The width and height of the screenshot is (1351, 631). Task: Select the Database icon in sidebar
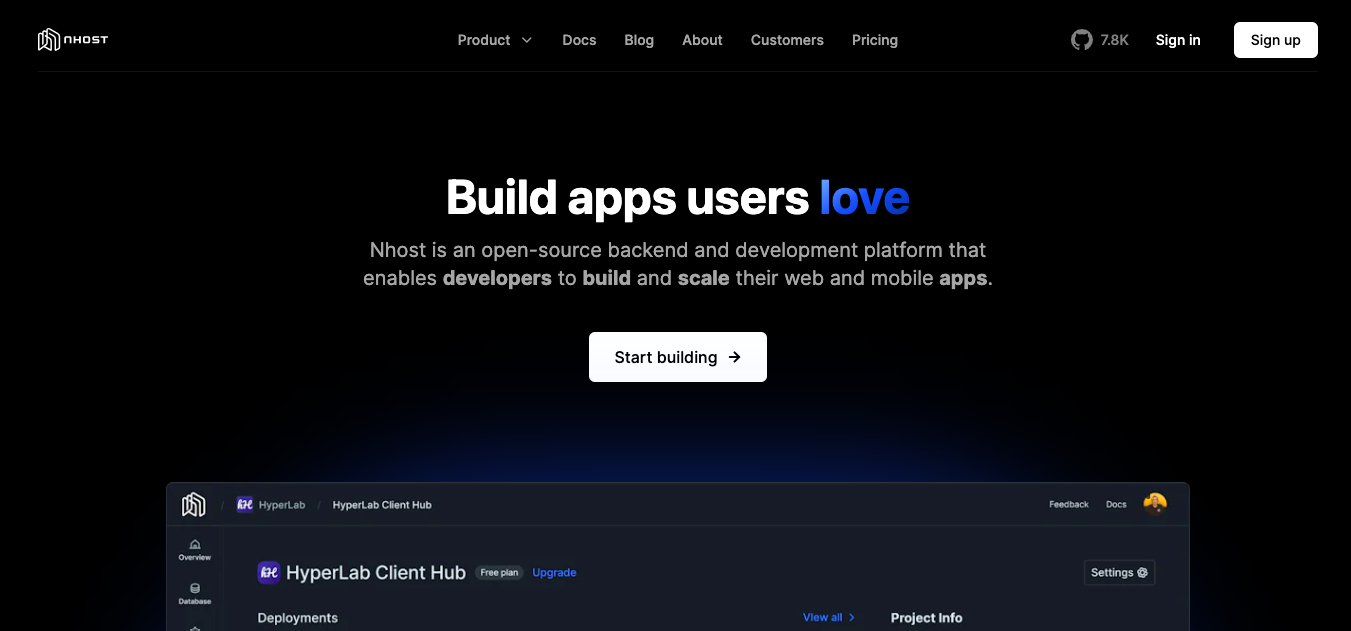tap(194, 588)
